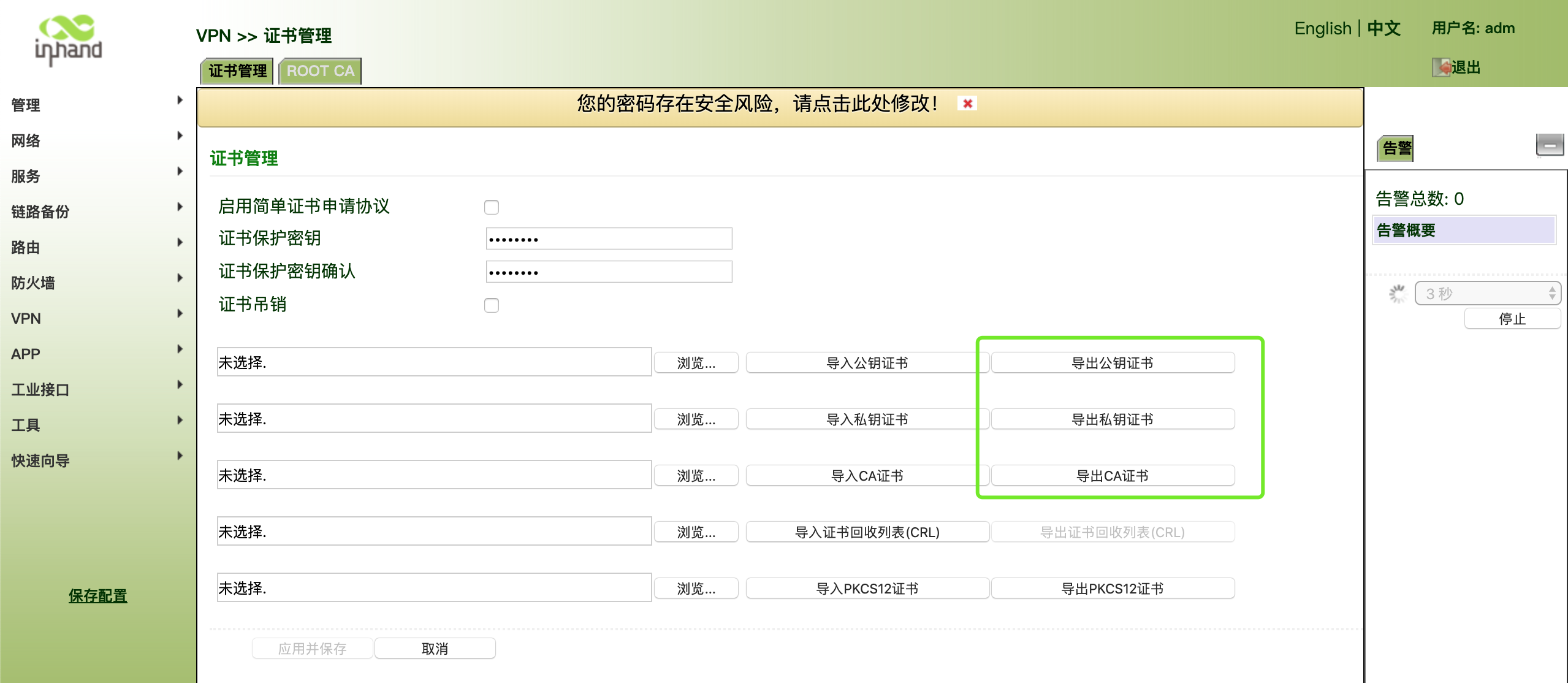Viewport: 1568px width, 683px height.
Task: Toggle the 证书吊销 checkbox
Action: click(491, 305)
